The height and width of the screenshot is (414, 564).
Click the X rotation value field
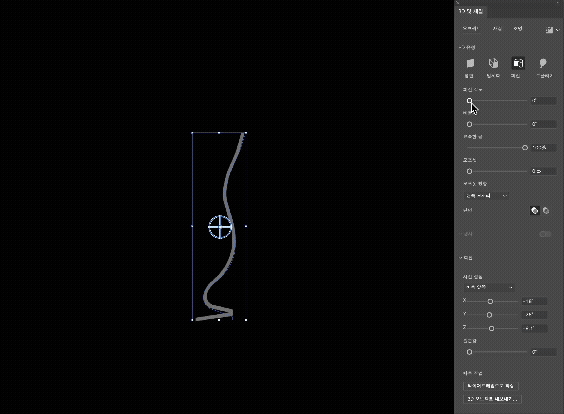pos(535,301)
